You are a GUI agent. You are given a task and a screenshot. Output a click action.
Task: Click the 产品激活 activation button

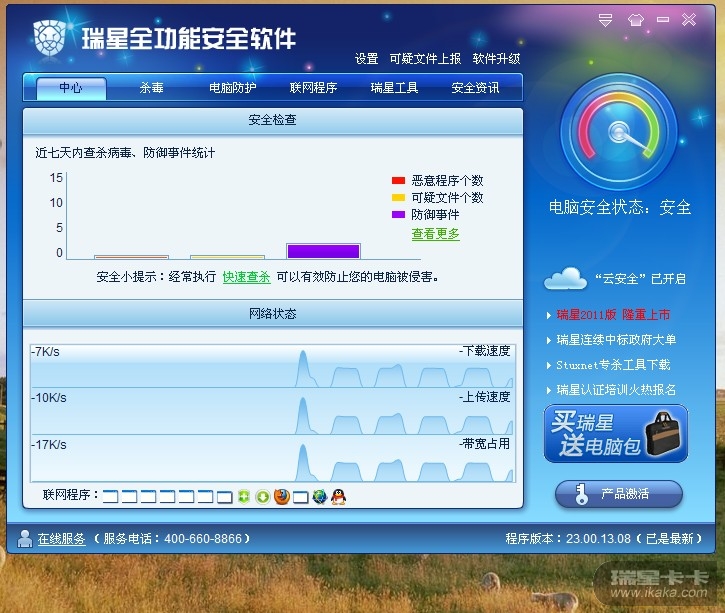click(619, 494)
